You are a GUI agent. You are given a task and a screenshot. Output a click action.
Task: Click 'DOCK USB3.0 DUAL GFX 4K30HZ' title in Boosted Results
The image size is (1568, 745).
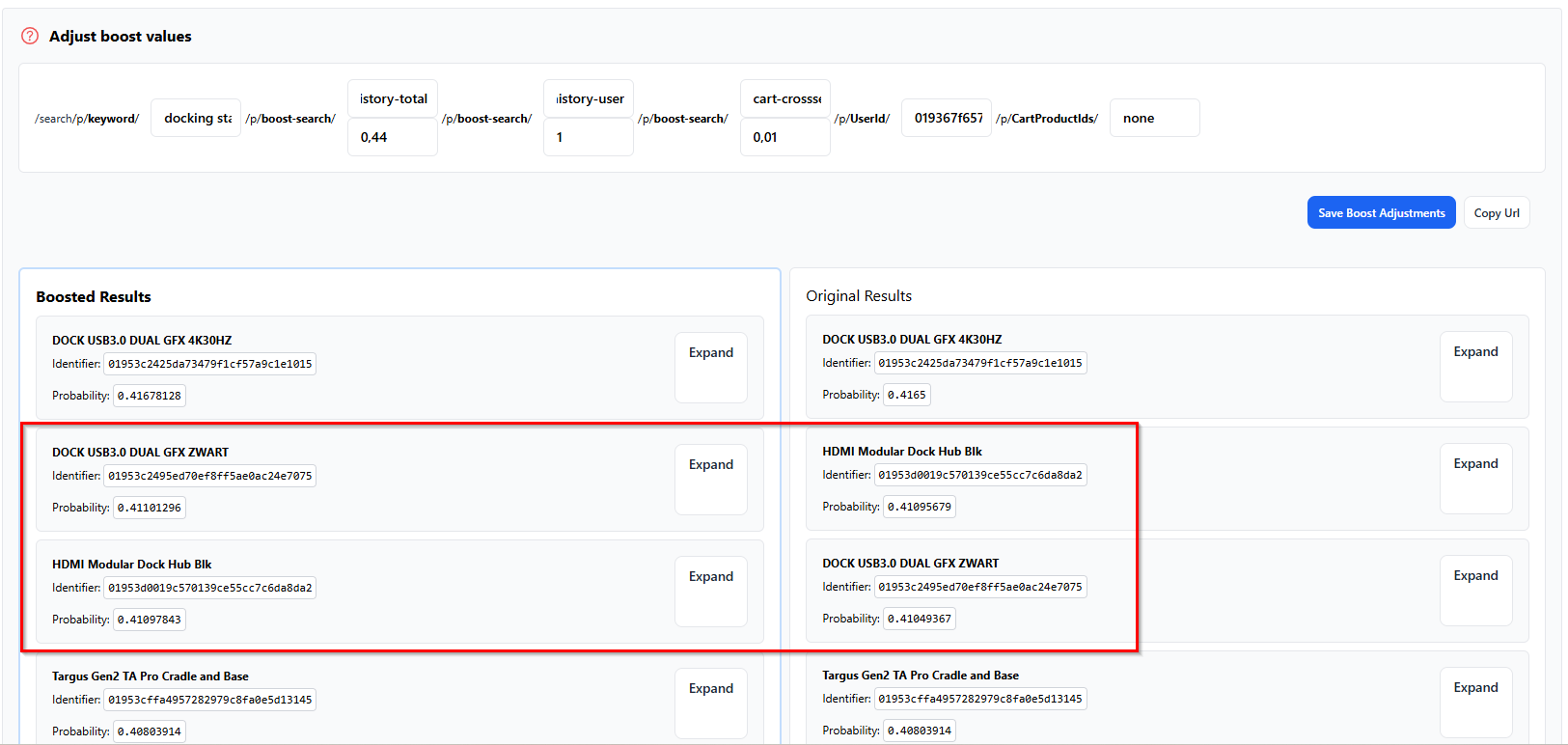[142, 341]
